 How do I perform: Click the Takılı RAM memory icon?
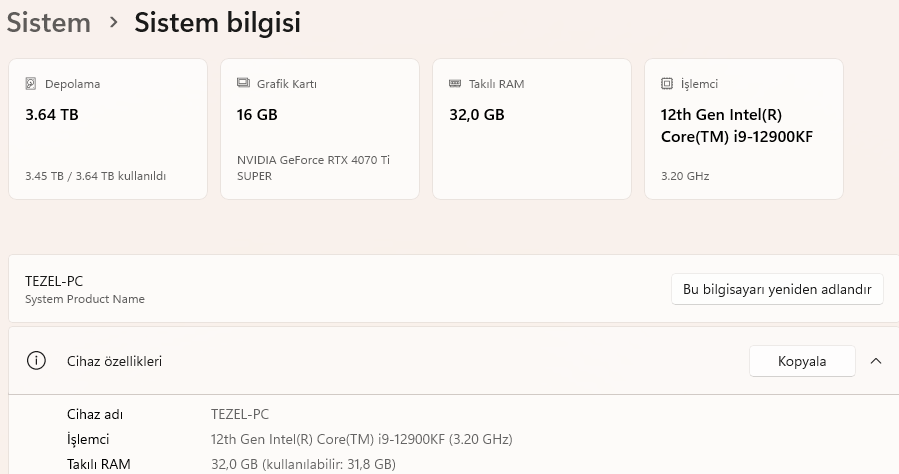point(455,84)
